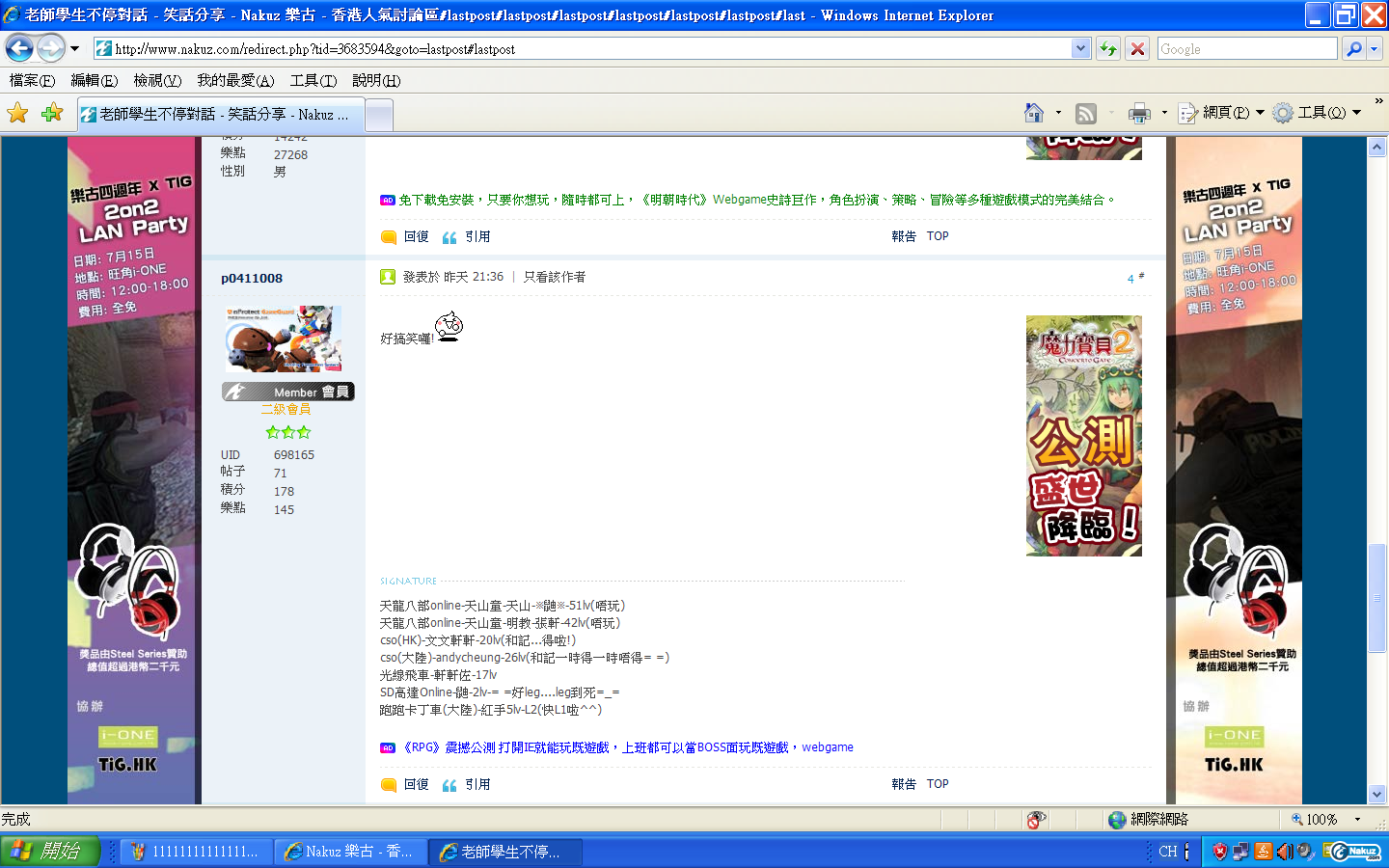This screenshot has width=1389, height=868.
Task: Open the 我的最愛(A) Favorites menu
Action: click(235, 81)
